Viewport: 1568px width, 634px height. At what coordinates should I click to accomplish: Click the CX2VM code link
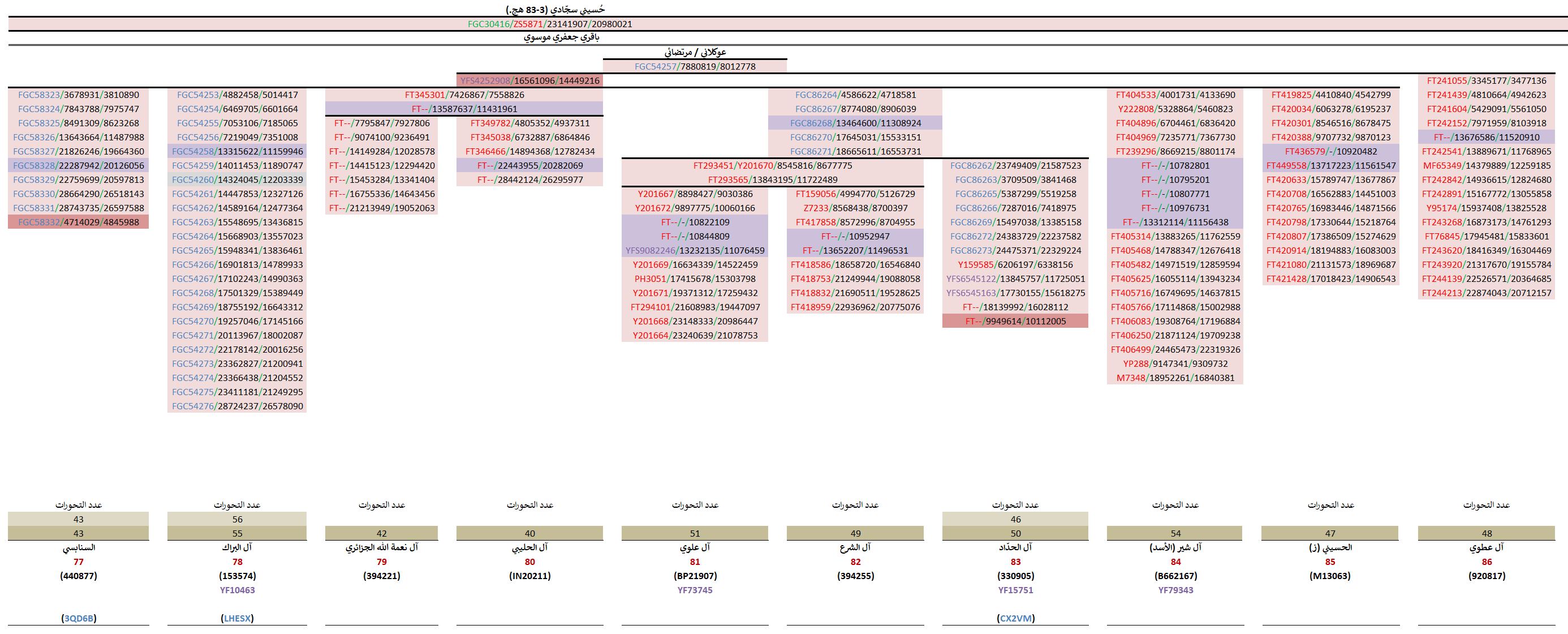[x=1015, y=618]
